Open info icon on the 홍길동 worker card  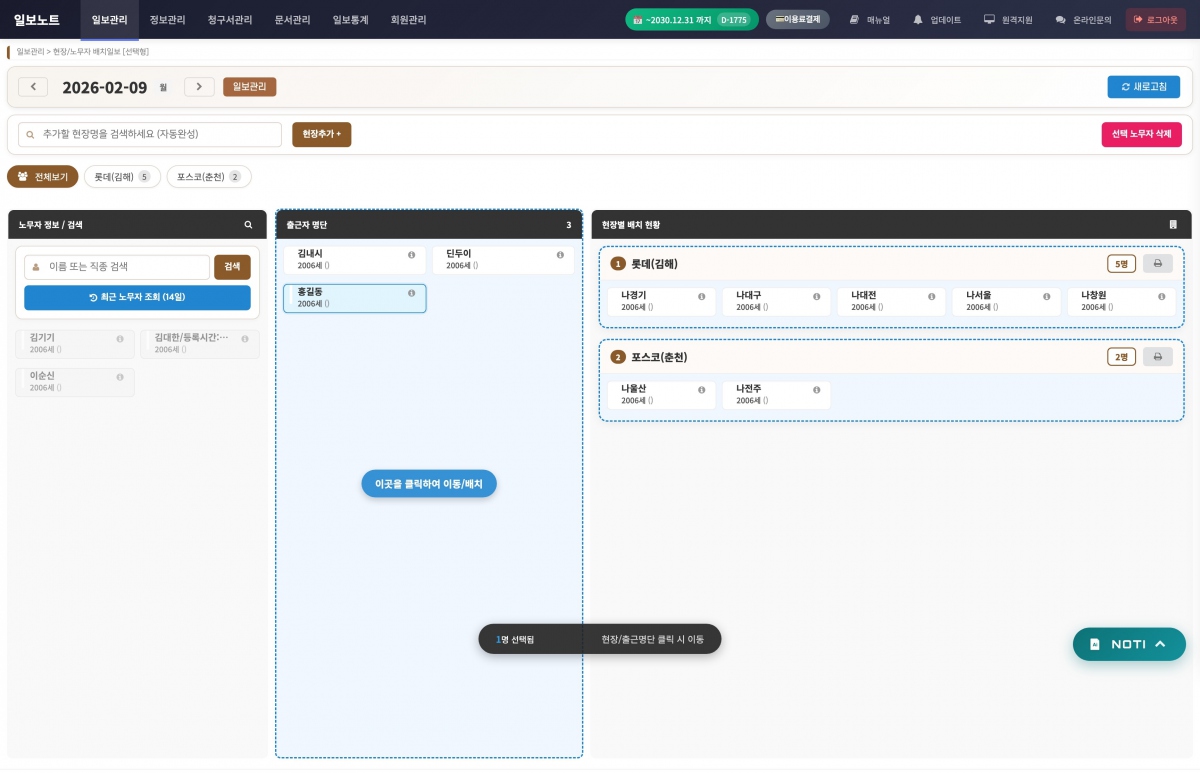click(x=411, y=293)
